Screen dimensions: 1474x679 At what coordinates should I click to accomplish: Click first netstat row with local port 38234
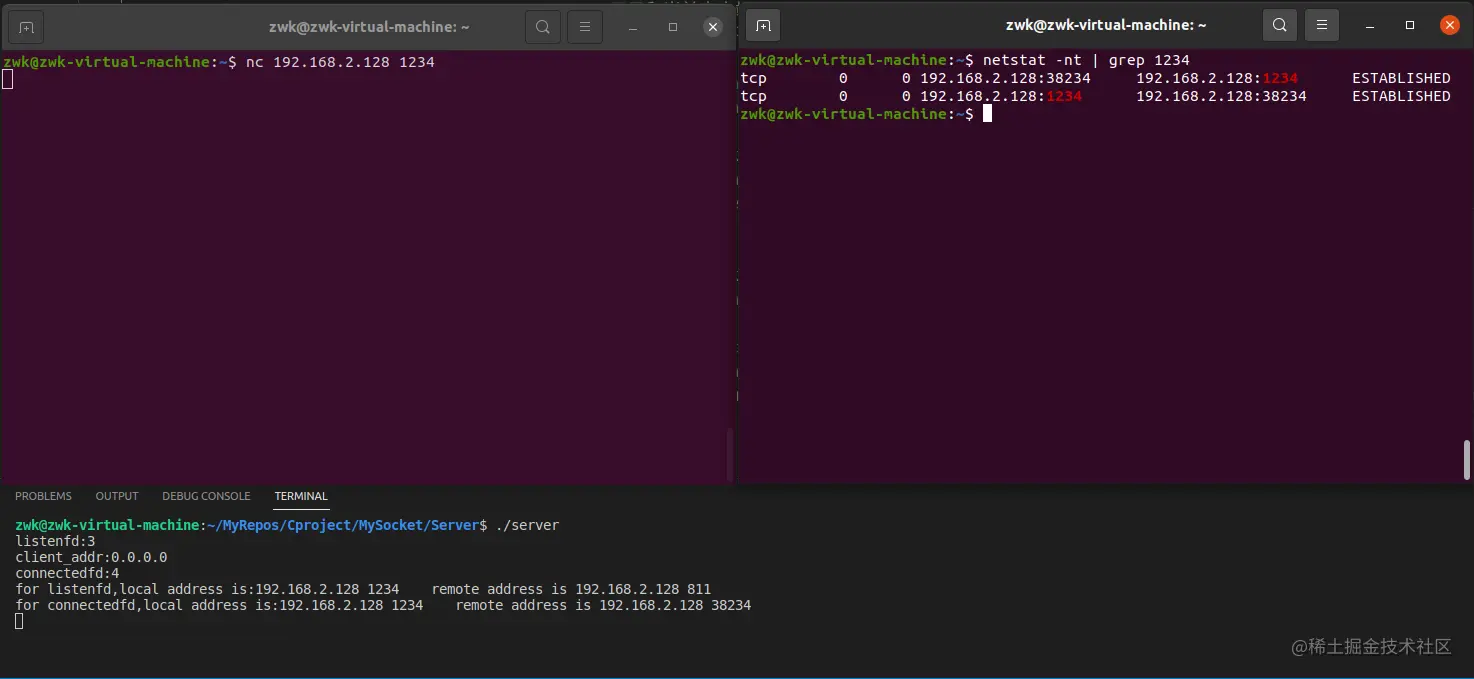[1095, 78]
